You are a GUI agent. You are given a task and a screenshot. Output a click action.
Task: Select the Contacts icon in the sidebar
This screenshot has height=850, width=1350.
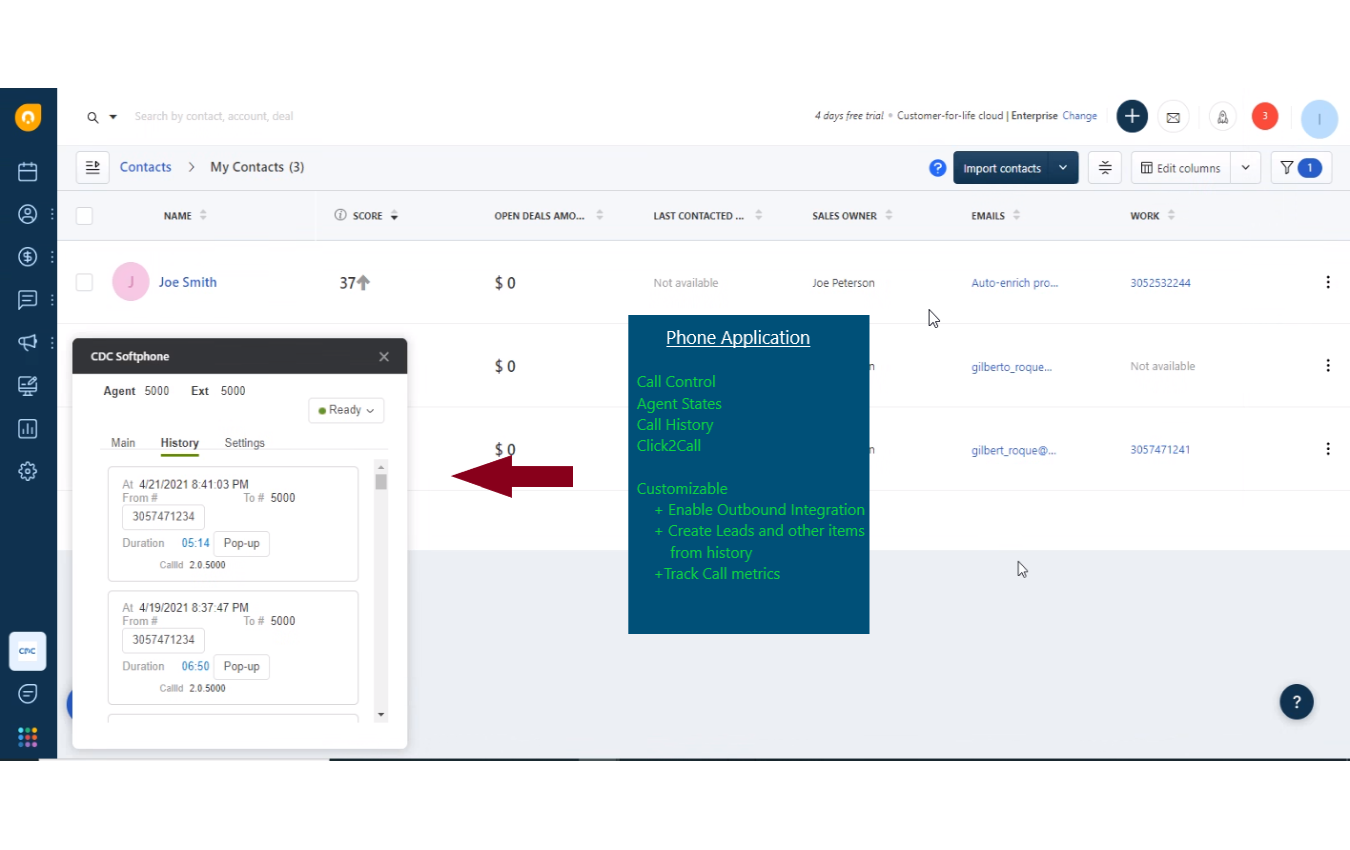27,213
